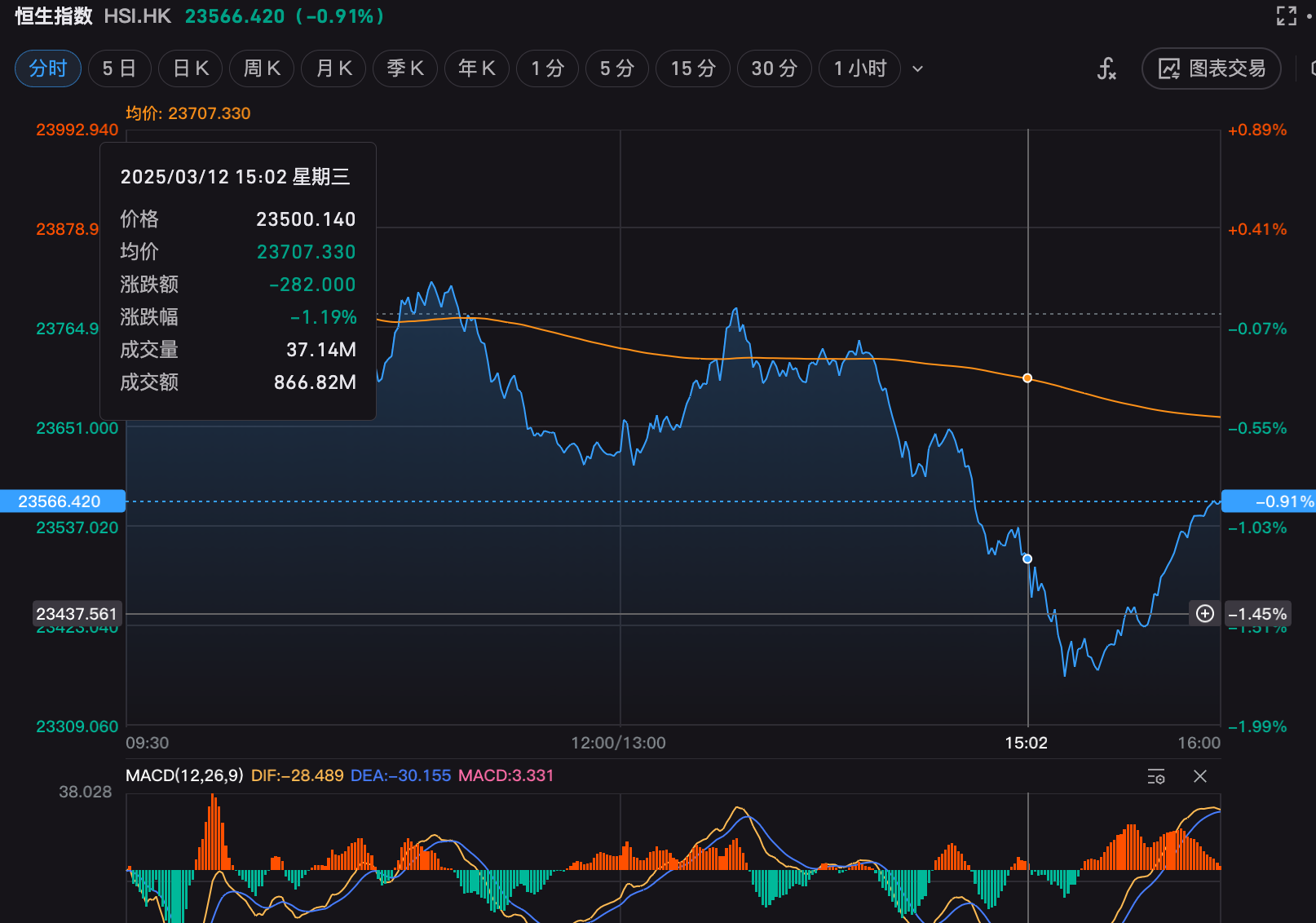1316x923 pixels.
Task: Show the 年K yearly chart
Action: [477, 68]
